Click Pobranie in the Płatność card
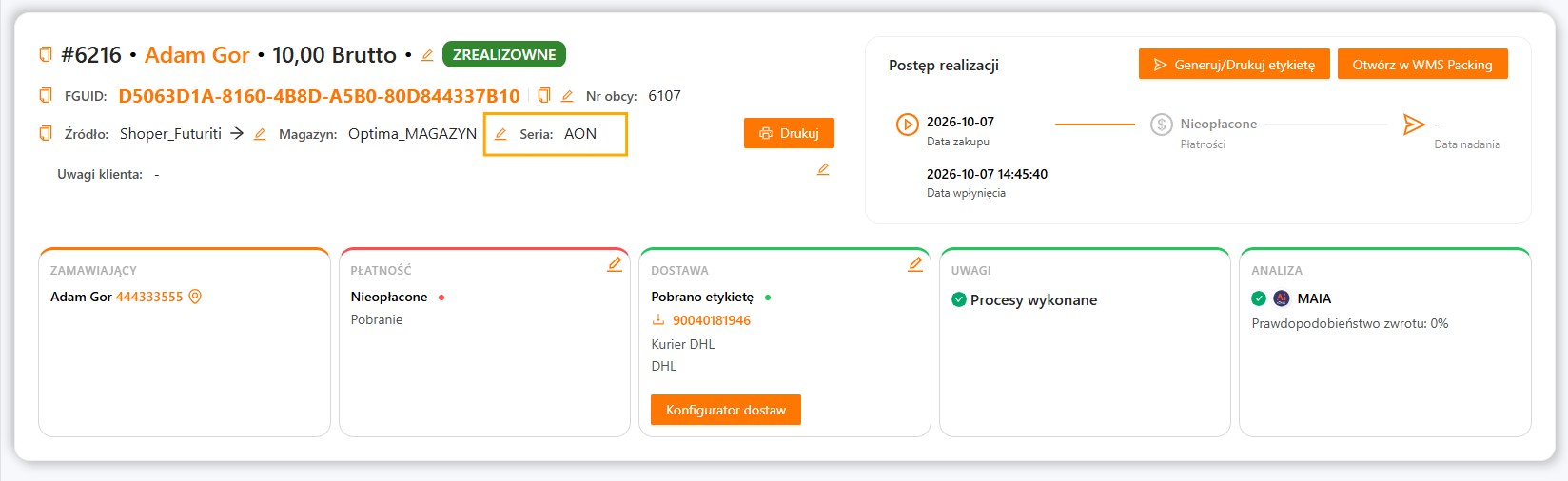 (x=377, y=319)
